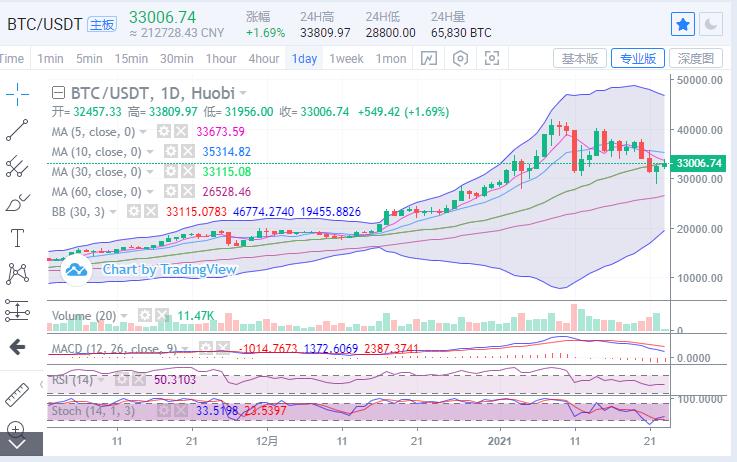Expand MA (30, close, 0) dropdown arrow
This screenshot has height=462, width=737.
coord(150,172)
